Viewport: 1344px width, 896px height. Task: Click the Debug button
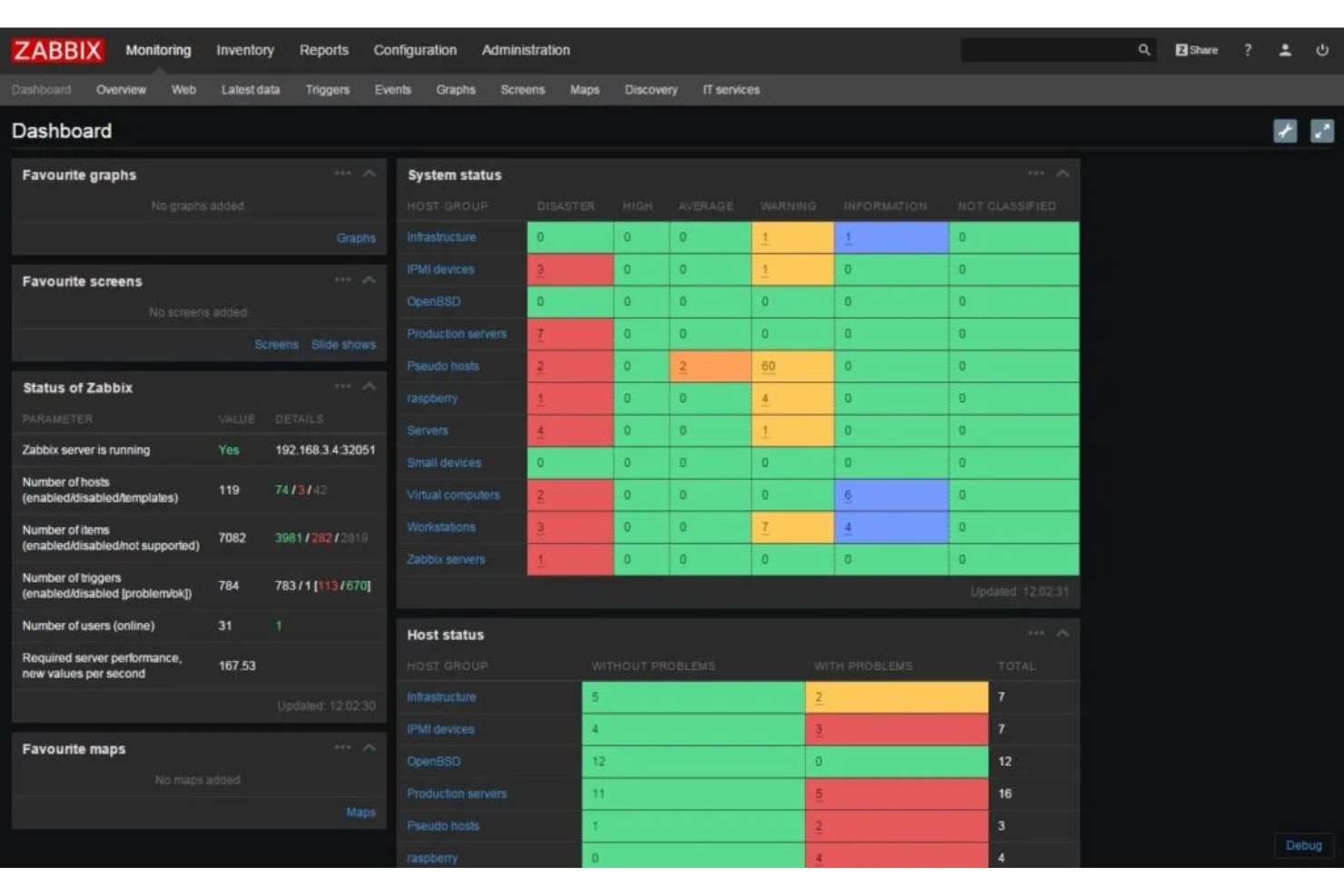tap(1304, 845)
